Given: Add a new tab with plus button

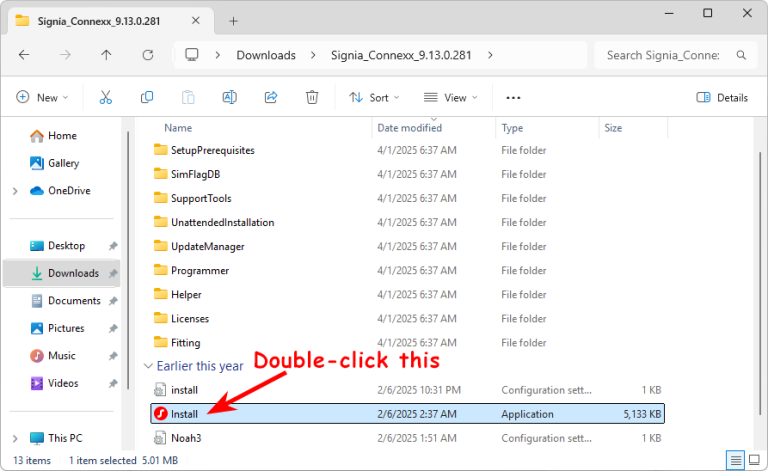Looking at the screenshot, I should [x=233, y=20].
